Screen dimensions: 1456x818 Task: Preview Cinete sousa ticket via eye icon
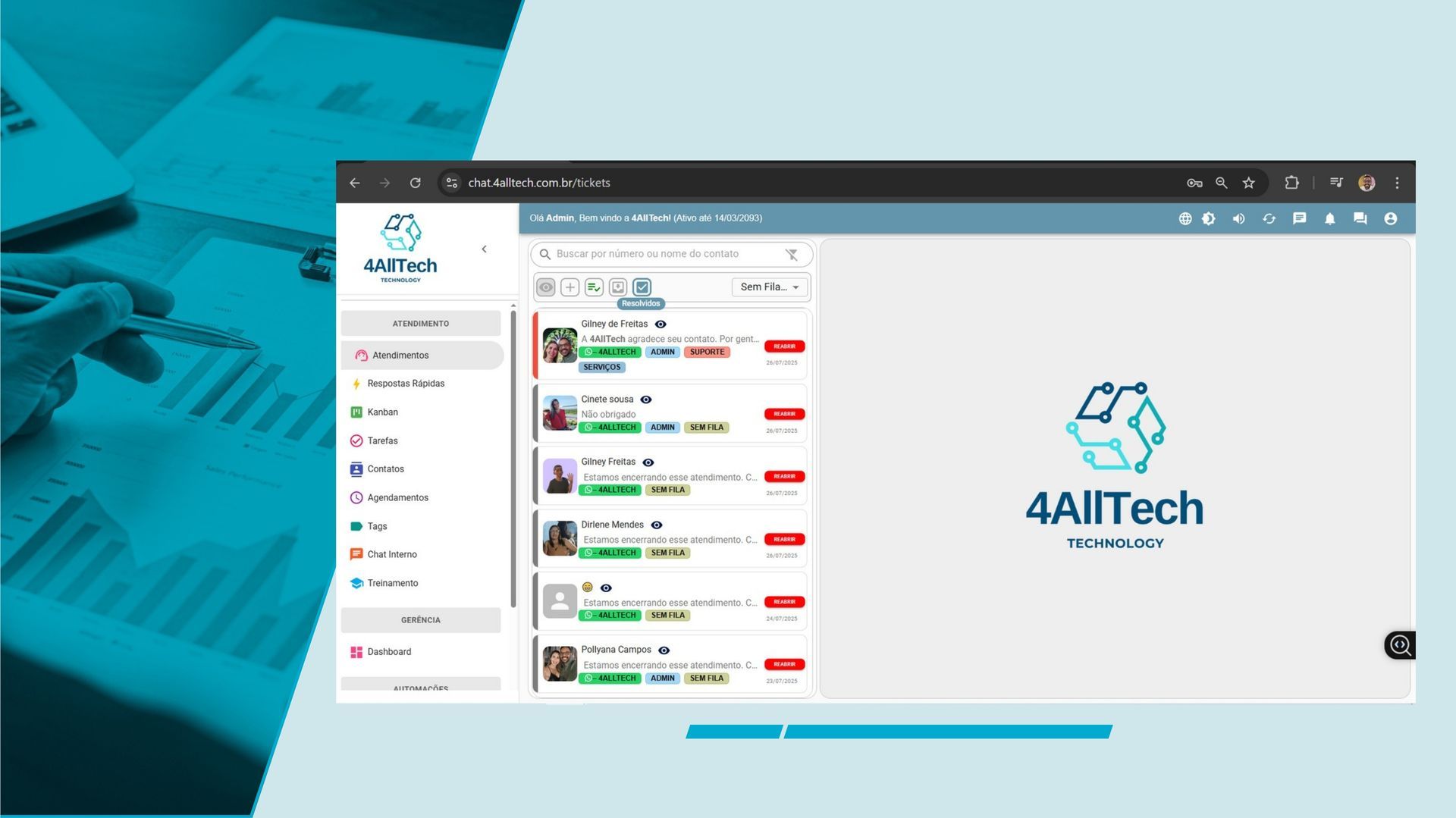tap(646, 400)
